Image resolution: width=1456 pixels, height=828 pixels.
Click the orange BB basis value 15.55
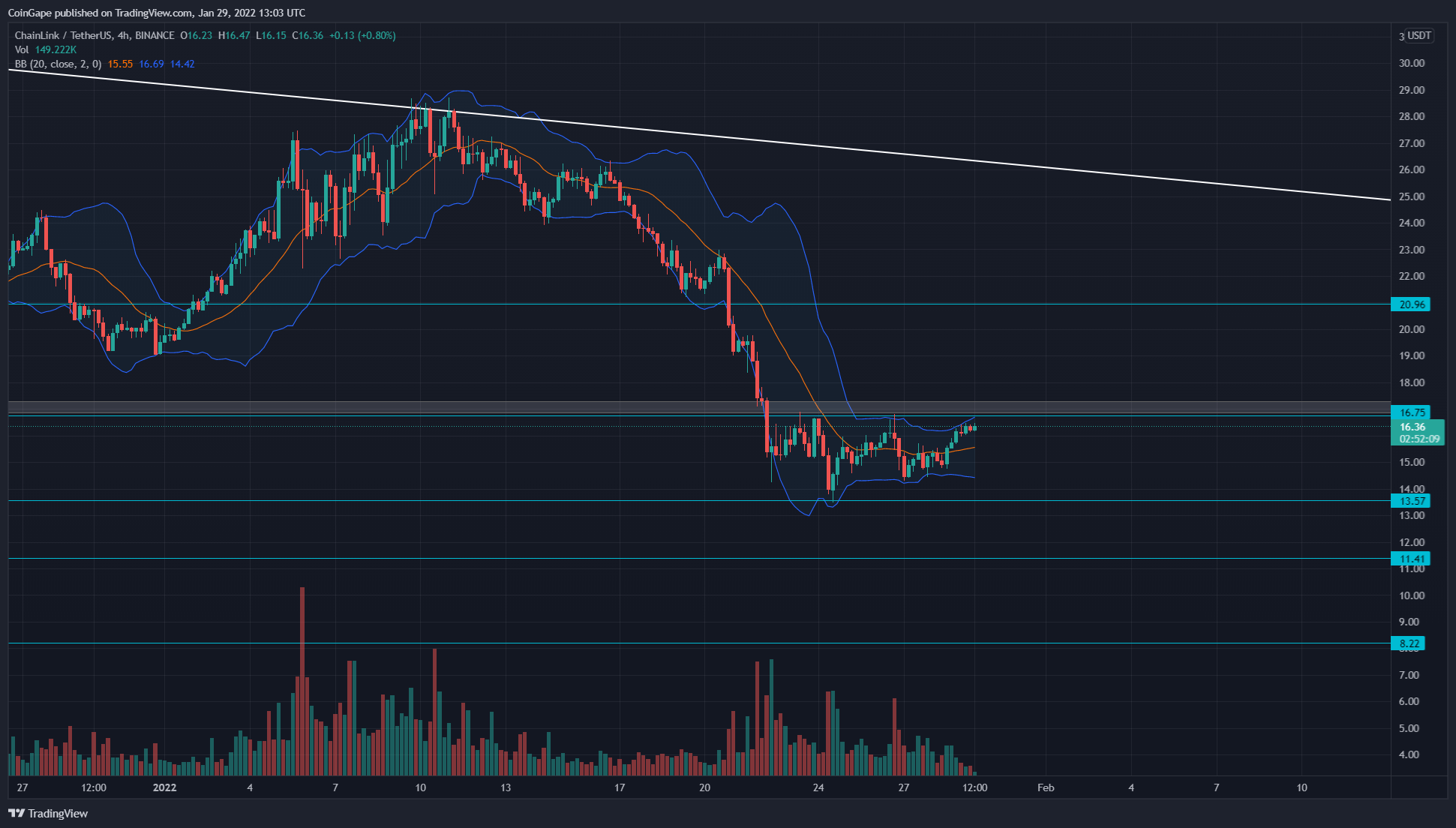coord(120,64)
